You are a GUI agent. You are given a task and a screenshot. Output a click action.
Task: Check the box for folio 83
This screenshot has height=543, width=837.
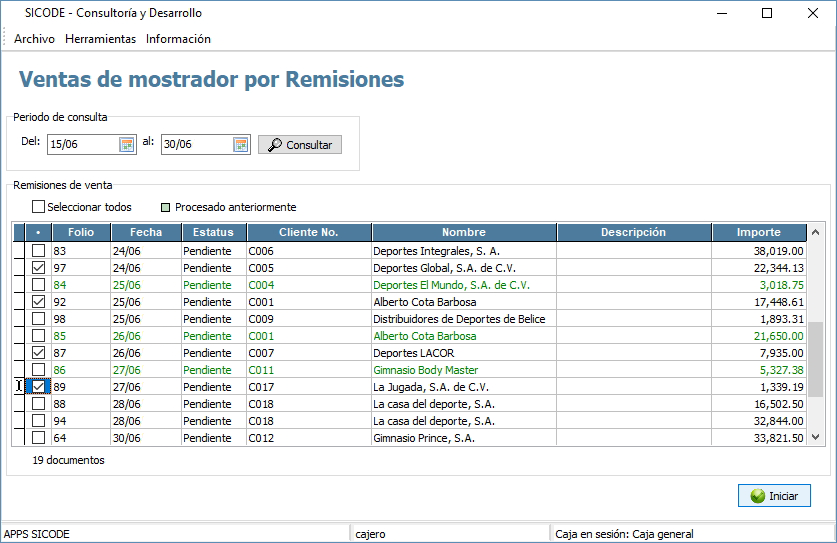39,251
